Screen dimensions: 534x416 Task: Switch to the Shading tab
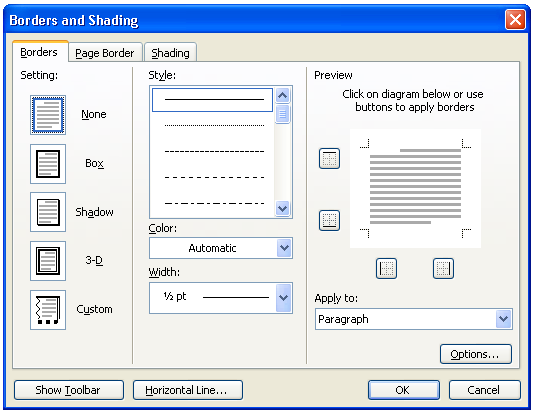point(170,52)
